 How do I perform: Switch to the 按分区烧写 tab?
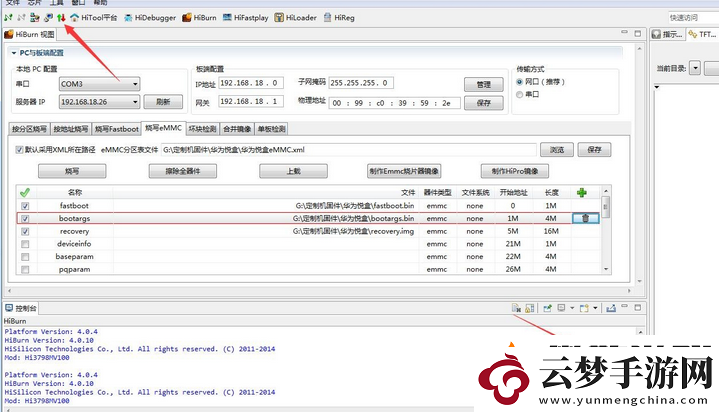coord(29,129)
